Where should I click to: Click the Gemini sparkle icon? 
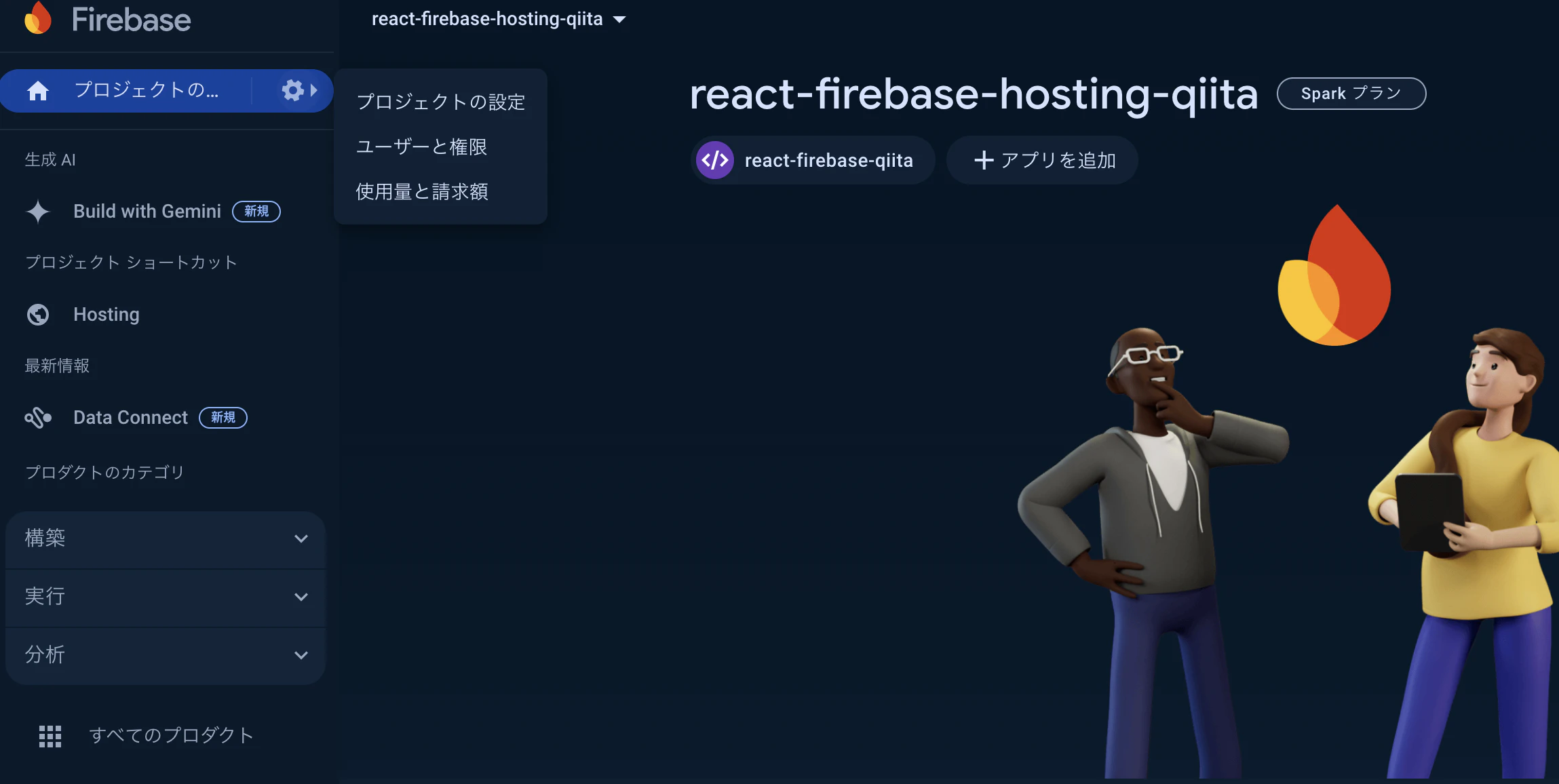coord(38,212)
